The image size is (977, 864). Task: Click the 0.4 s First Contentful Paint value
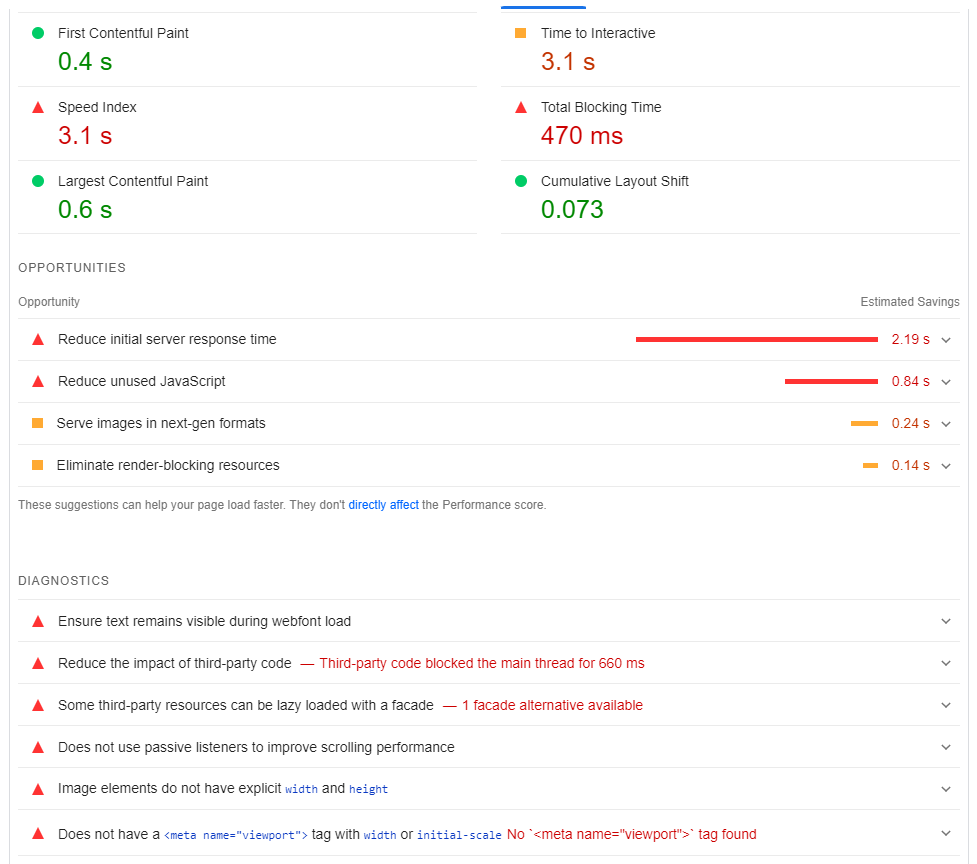[85, 62]
